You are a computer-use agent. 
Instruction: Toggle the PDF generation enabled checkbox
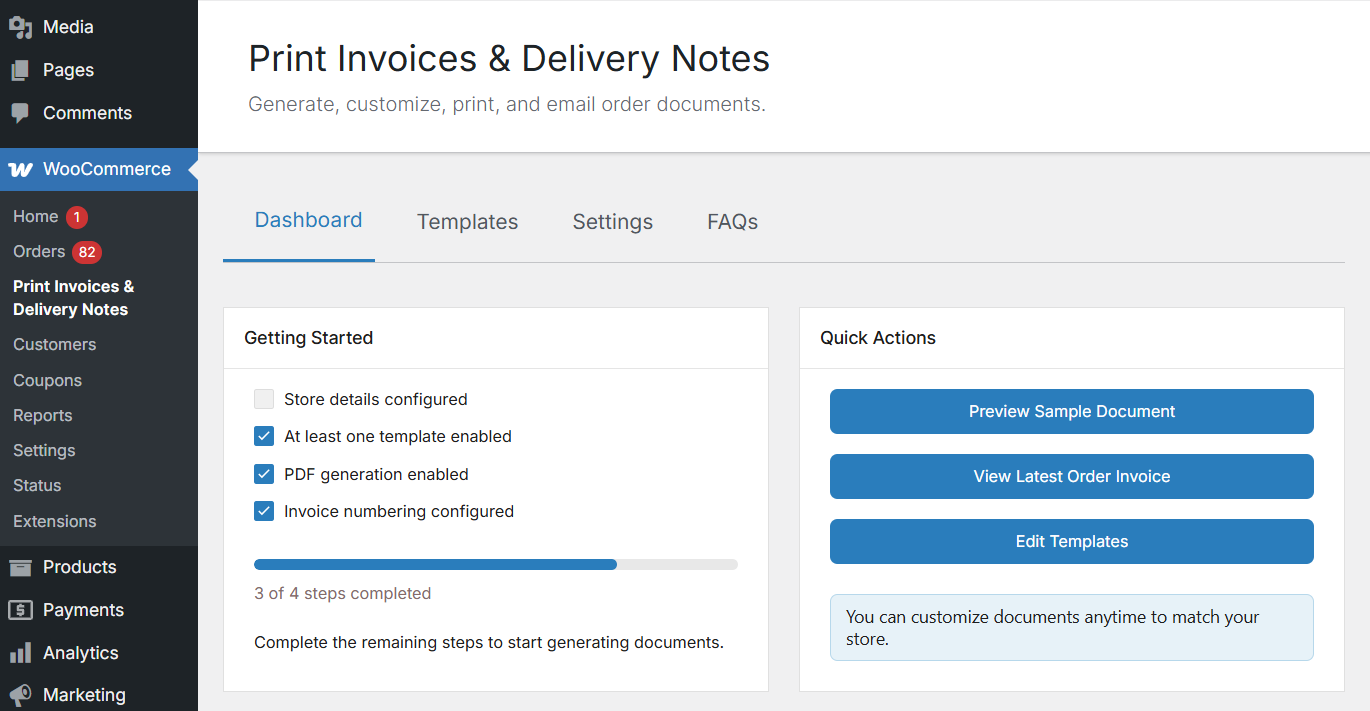[x=264, y=474]
